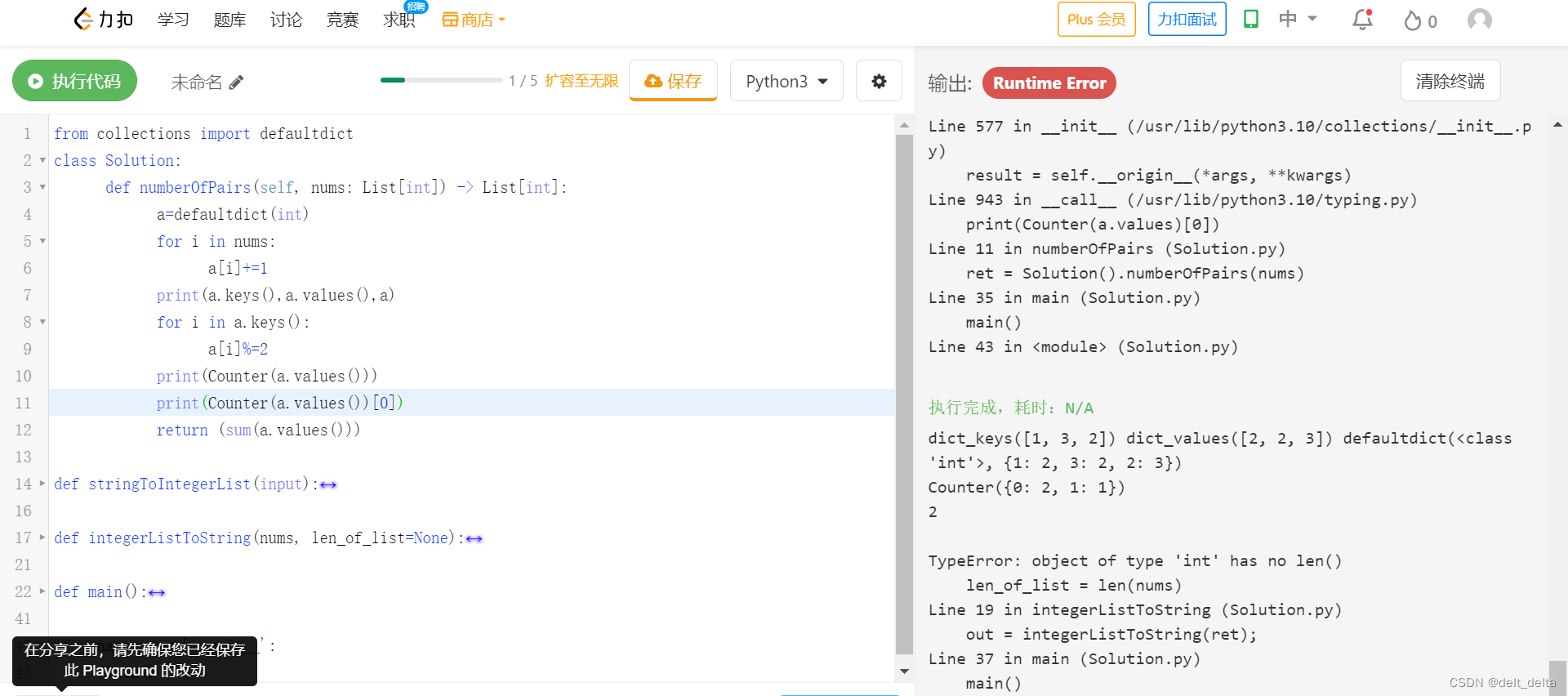Collapse numberOfPairs def at line 3

tap(42, 187)
